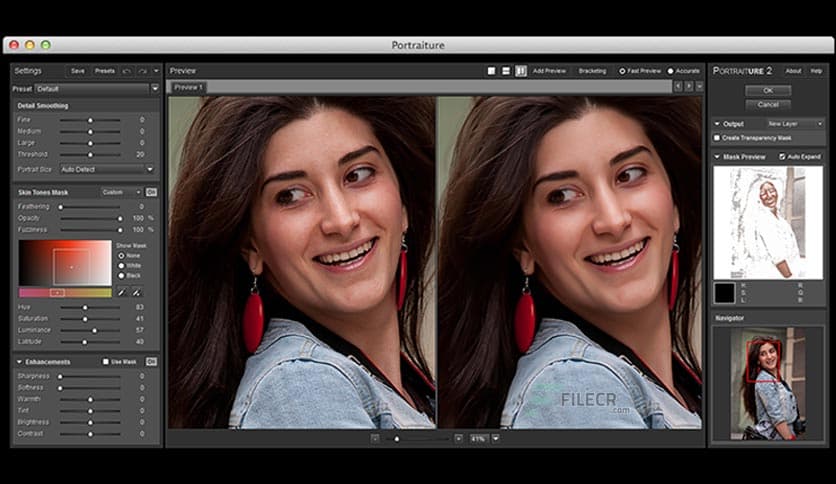
Task: Pick the add-color eyedropper tool
Action: pyautogui.click(x=122, y=292)
